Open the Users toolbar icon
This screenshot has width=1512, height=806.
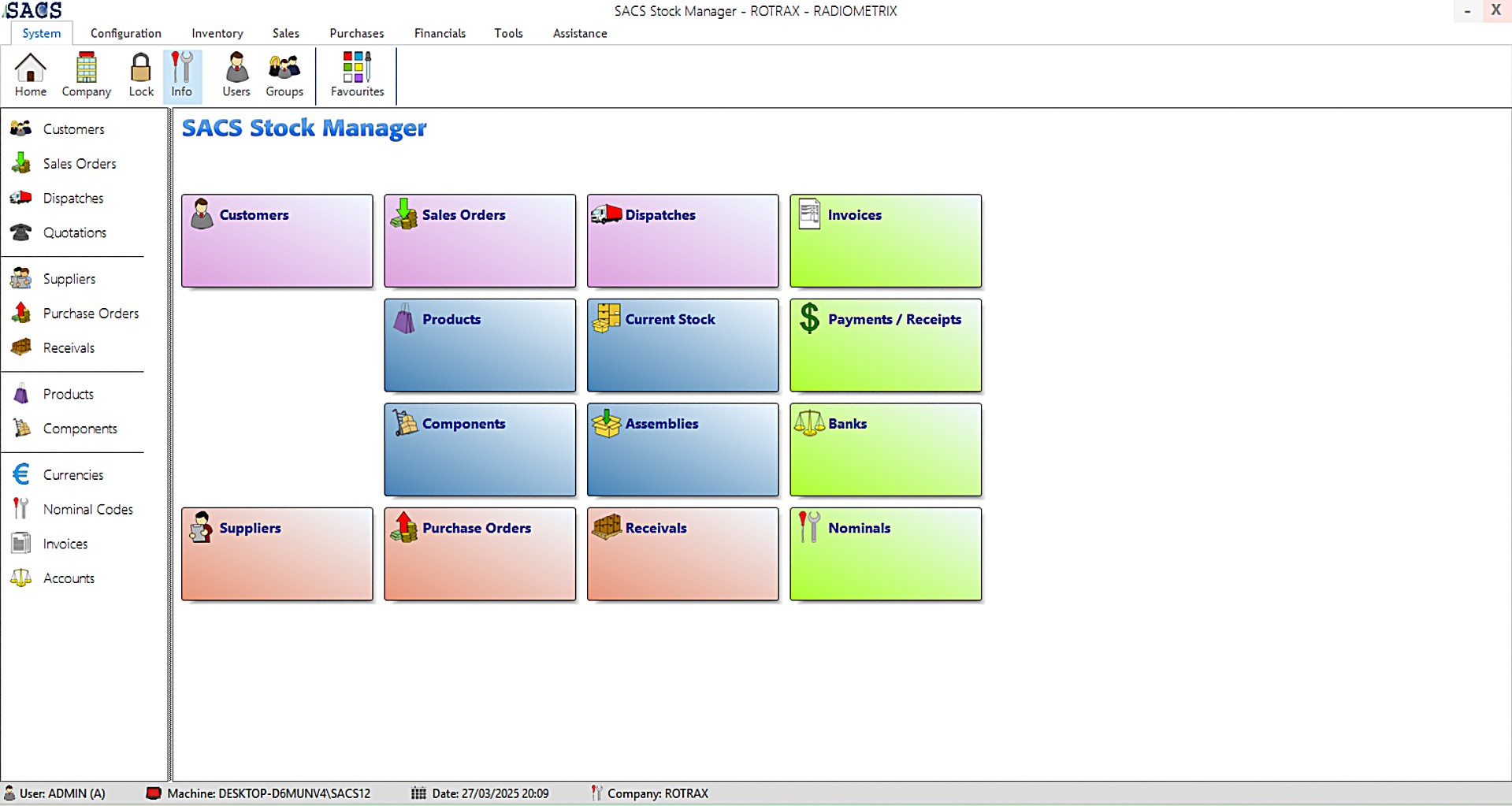[236, 68]
